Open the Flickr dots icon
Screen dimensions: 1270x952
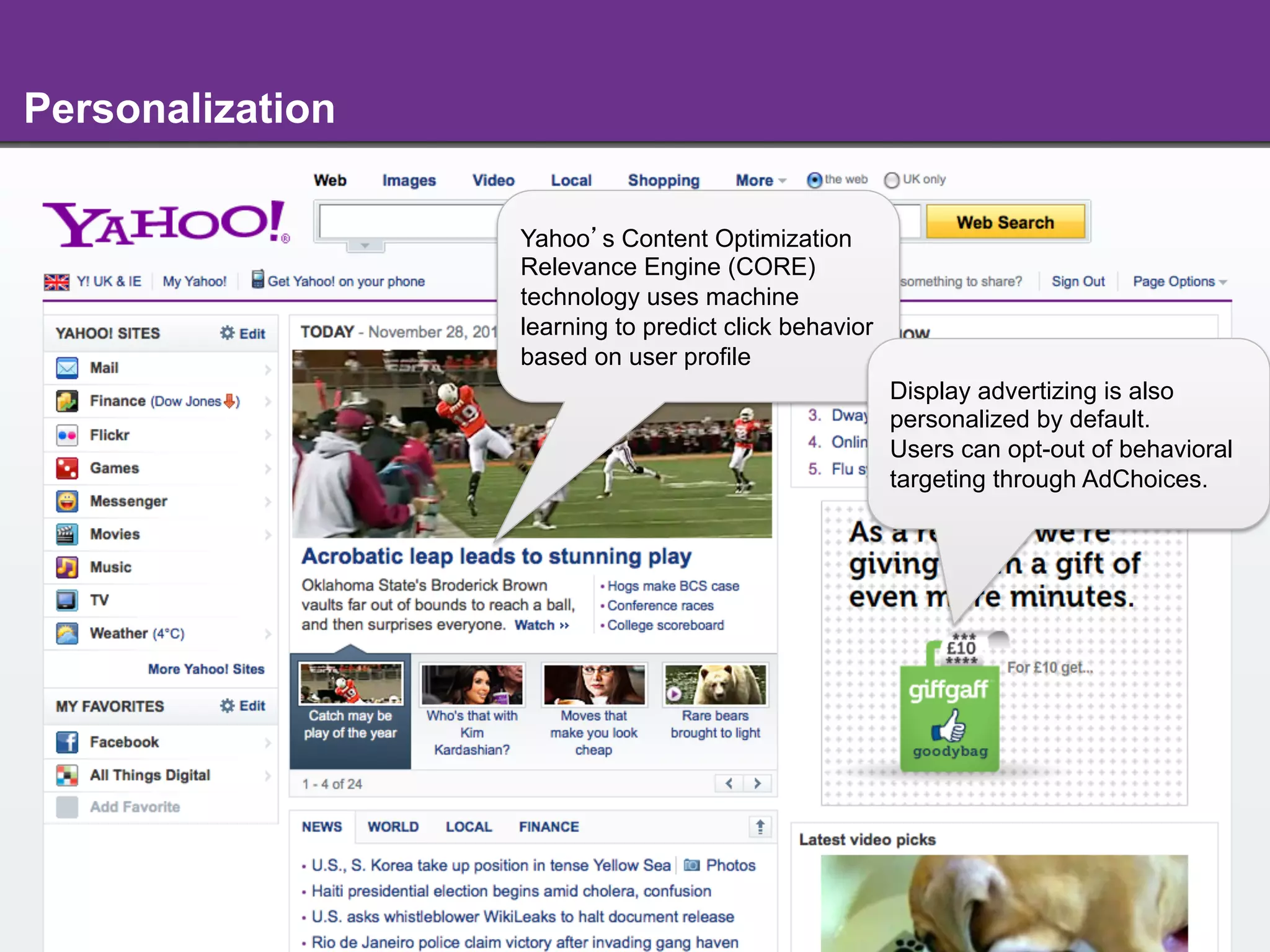click(67, 435)
